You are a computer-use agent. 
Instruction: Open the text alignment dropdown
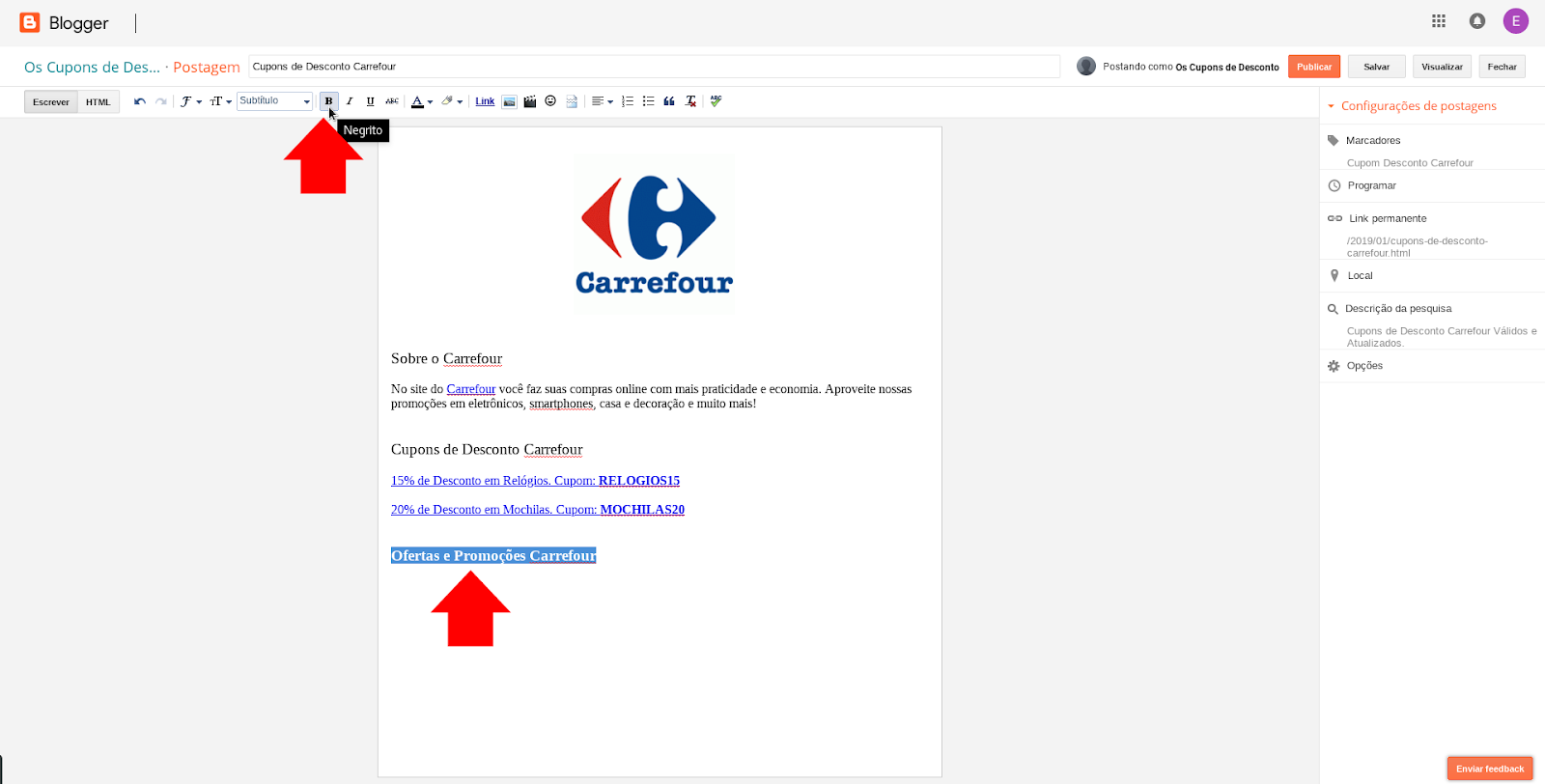coord(603,101)
